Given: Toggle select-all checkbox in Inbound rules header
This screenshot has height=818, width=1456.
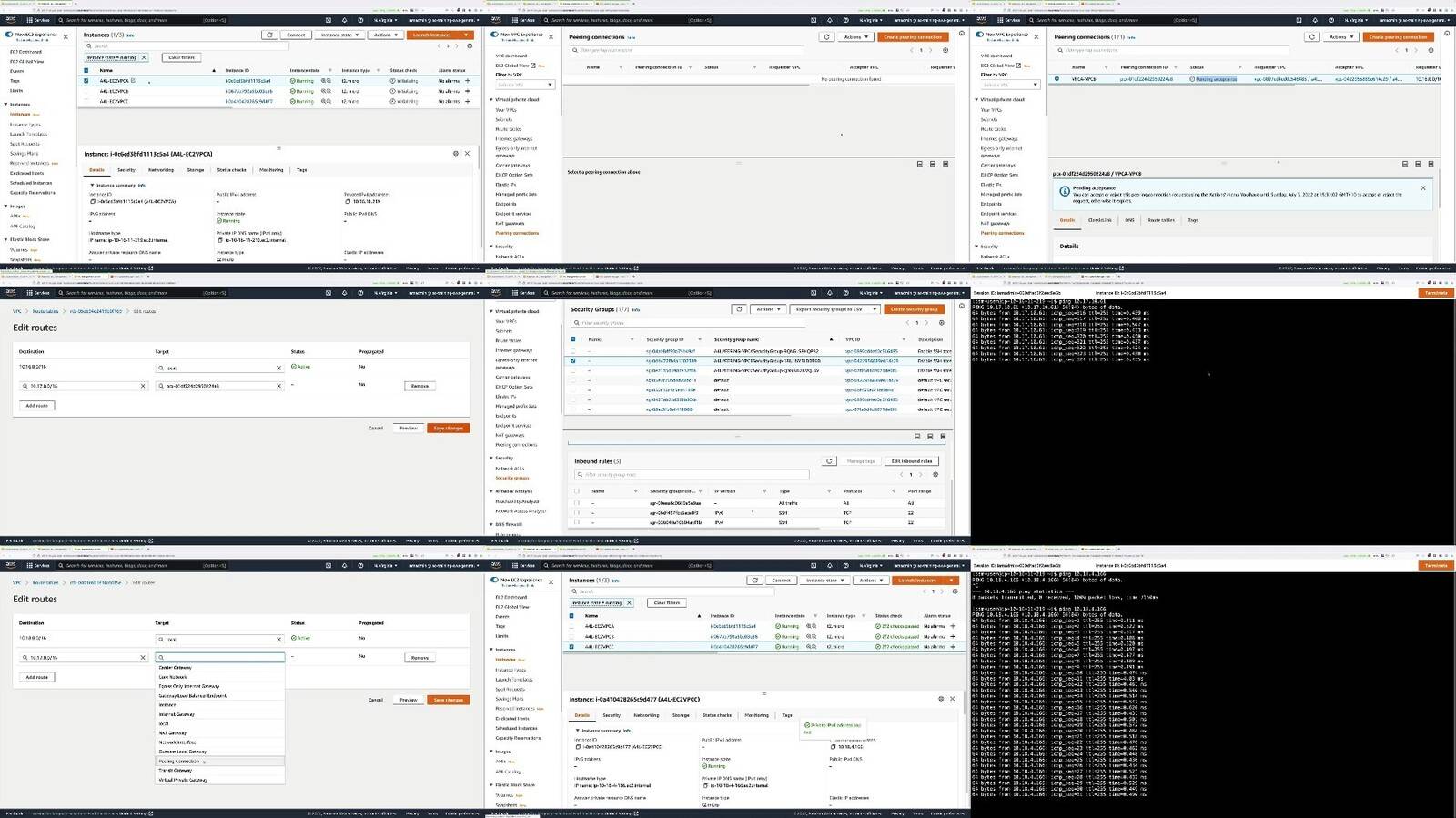Looking at the screenshot, I should 576,490.
